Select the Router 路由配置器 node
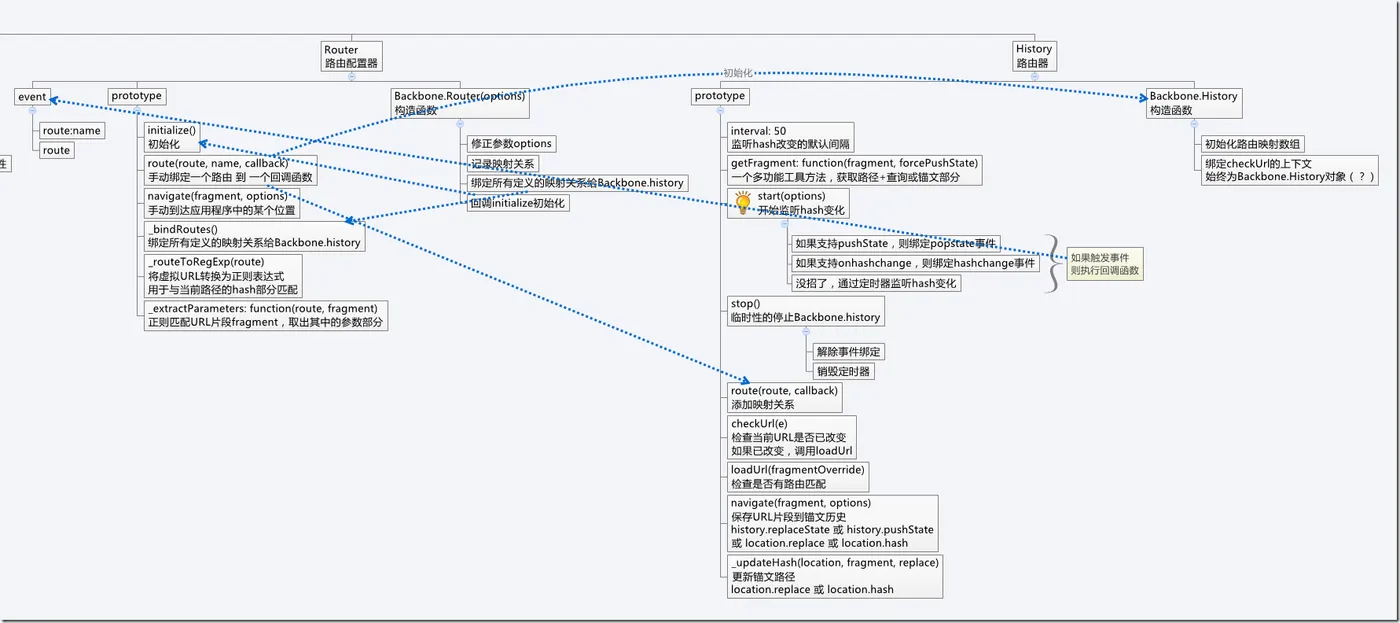The width and height of the screenshot is (1400, 623). 352,55
